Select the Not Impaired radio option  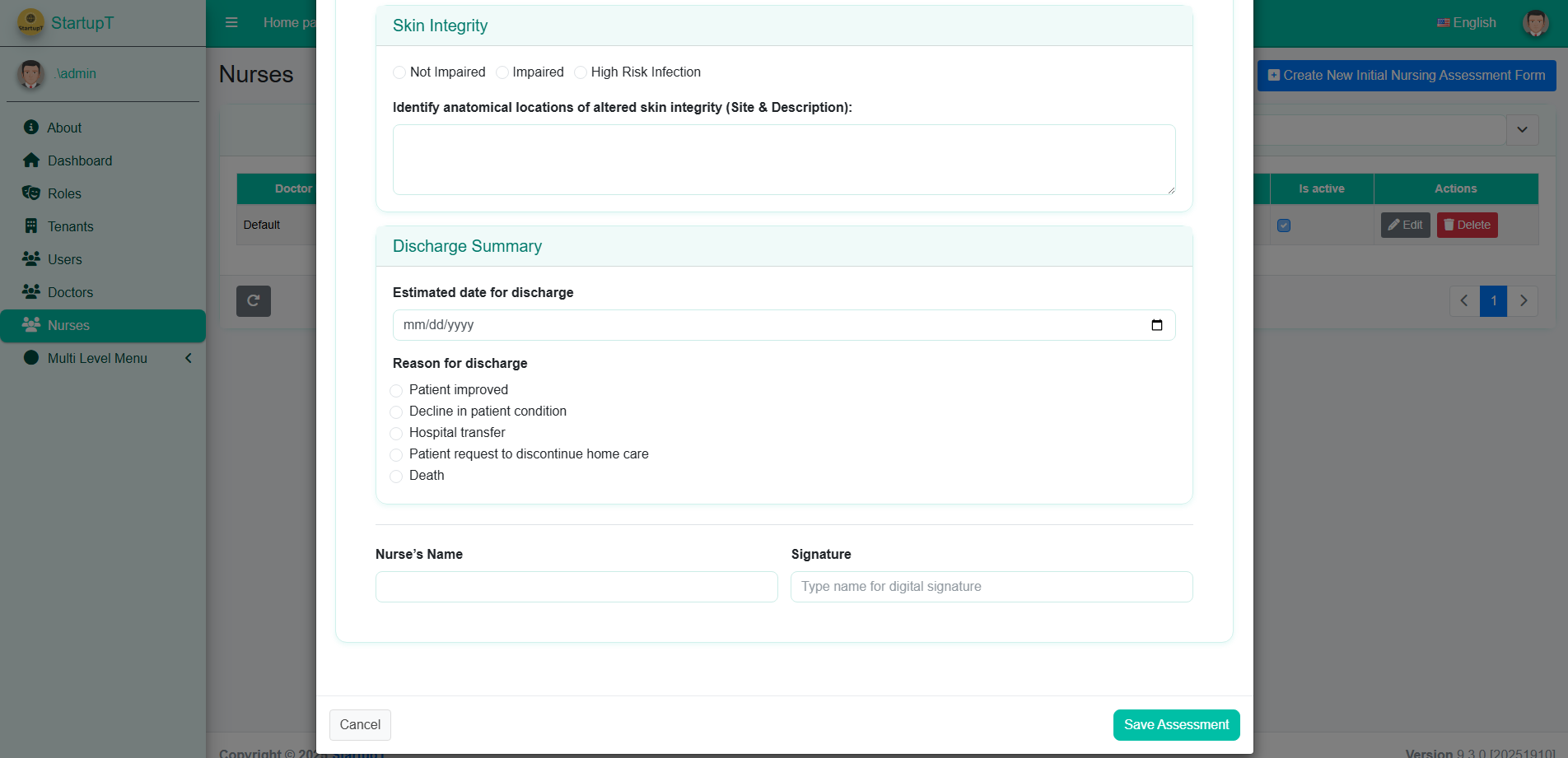pyautogui.click(x=399, y=72)
